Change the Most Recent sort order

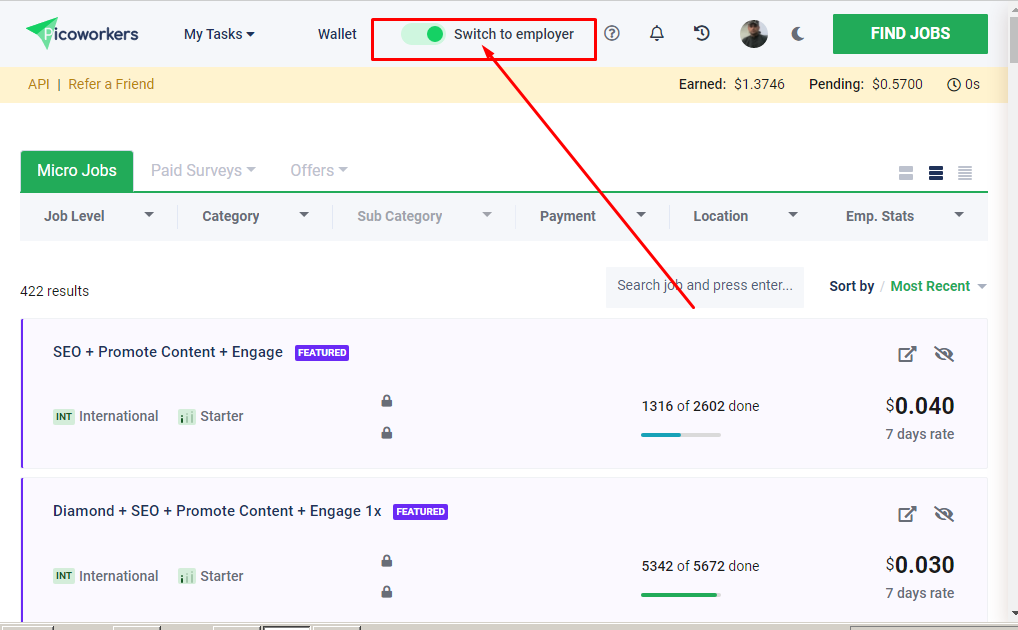[x=938, y=286]
